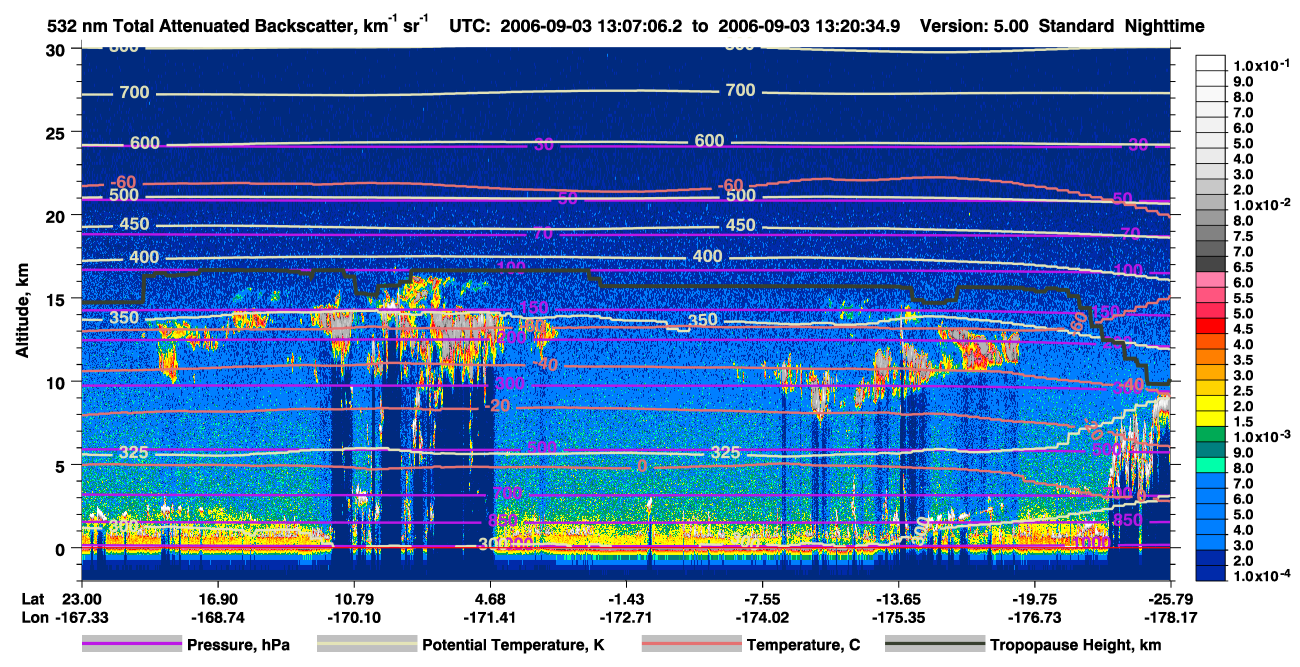Select the white swatch atop the colorbar
Screen dimensions: 1300x667
click(x=1211, y=62)
